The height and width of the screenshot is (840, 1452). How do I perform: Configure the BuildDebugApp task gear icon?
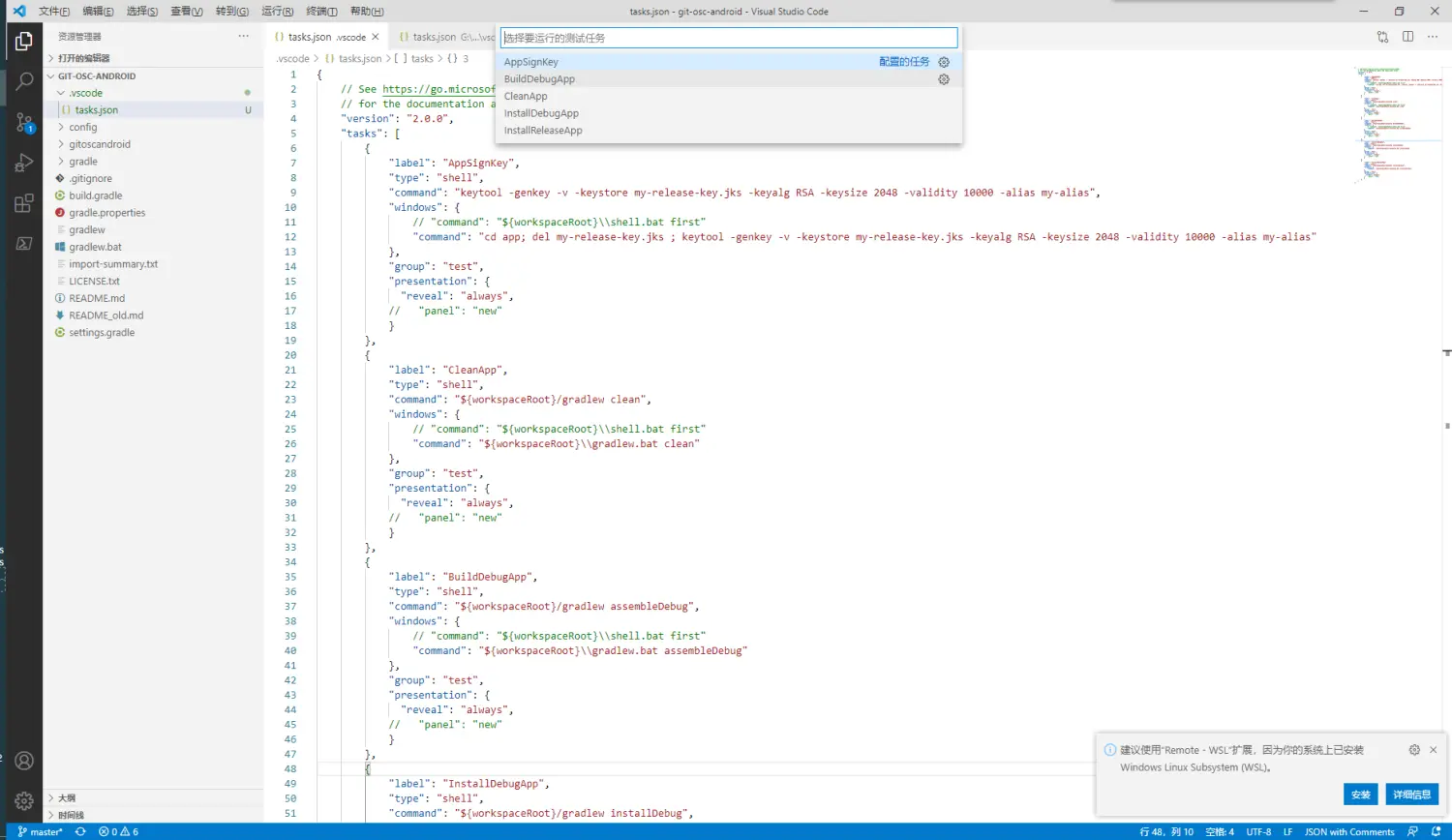click(x=944, y=79)
